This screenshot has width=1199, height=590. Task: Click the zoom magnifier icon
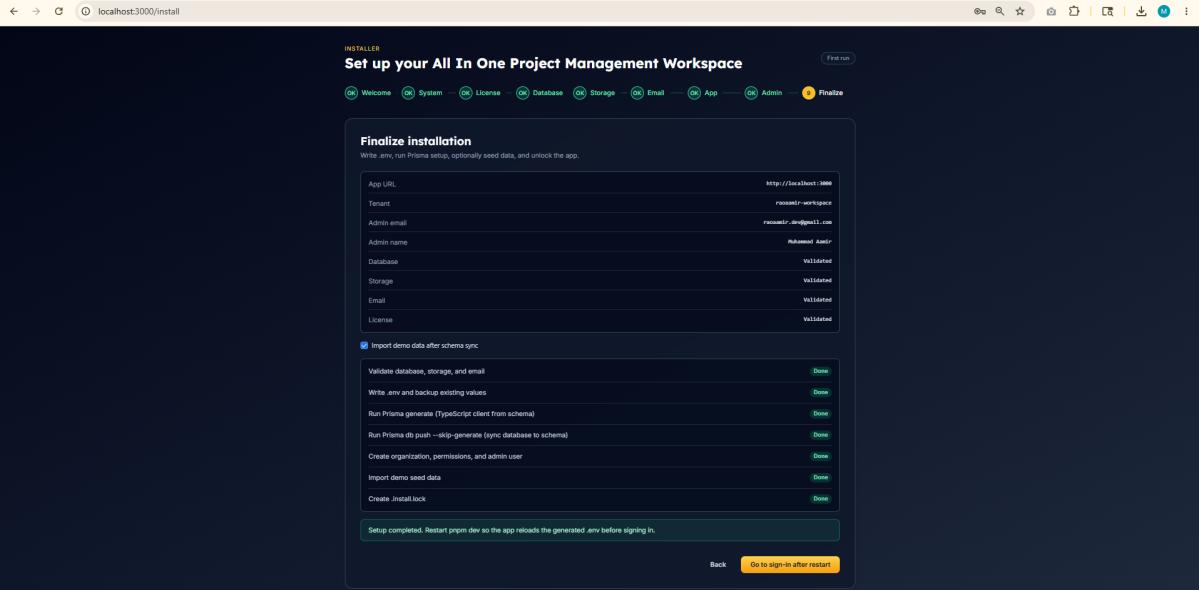point(999,11)
